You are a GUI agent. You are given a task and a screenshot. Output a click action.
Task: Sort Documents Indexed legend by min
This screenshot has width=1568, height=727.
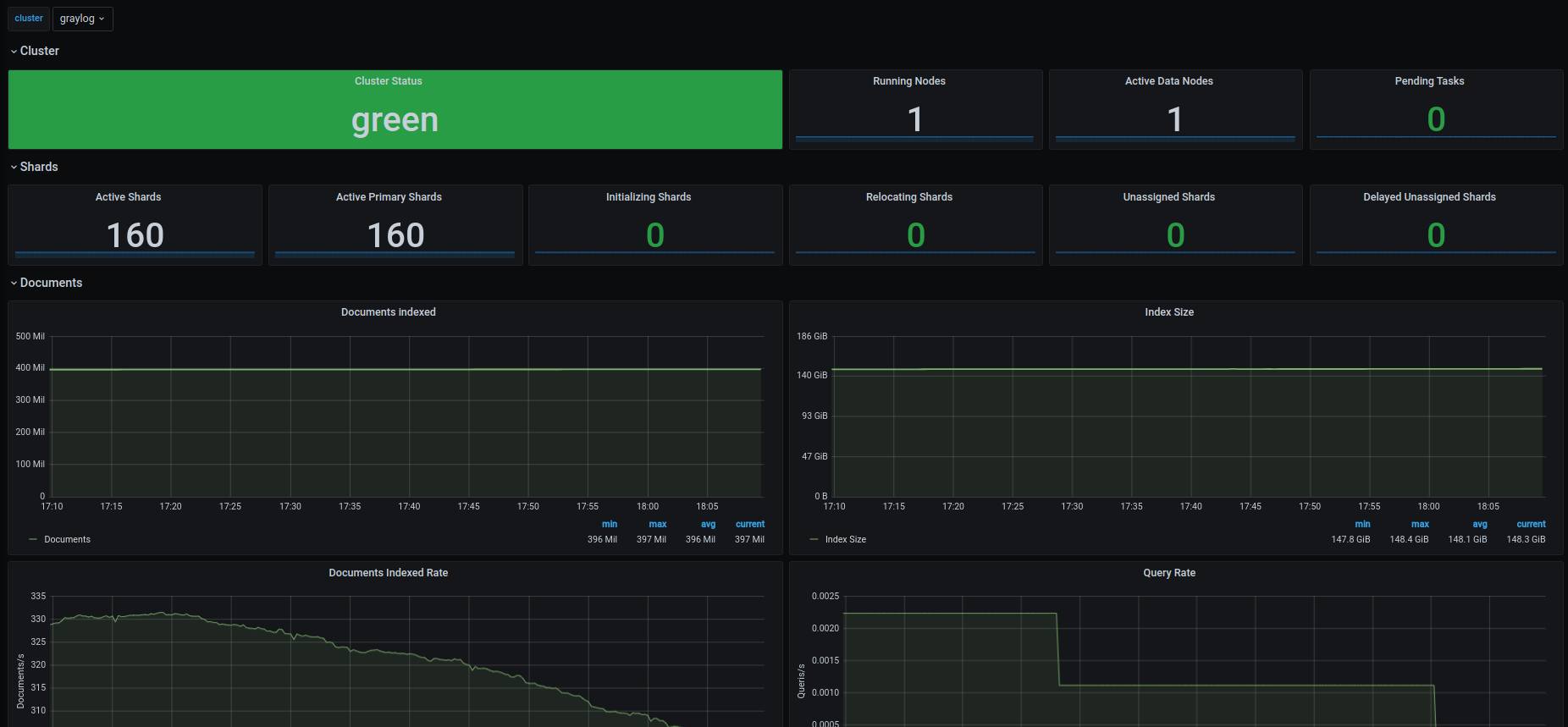coord(610,524)
